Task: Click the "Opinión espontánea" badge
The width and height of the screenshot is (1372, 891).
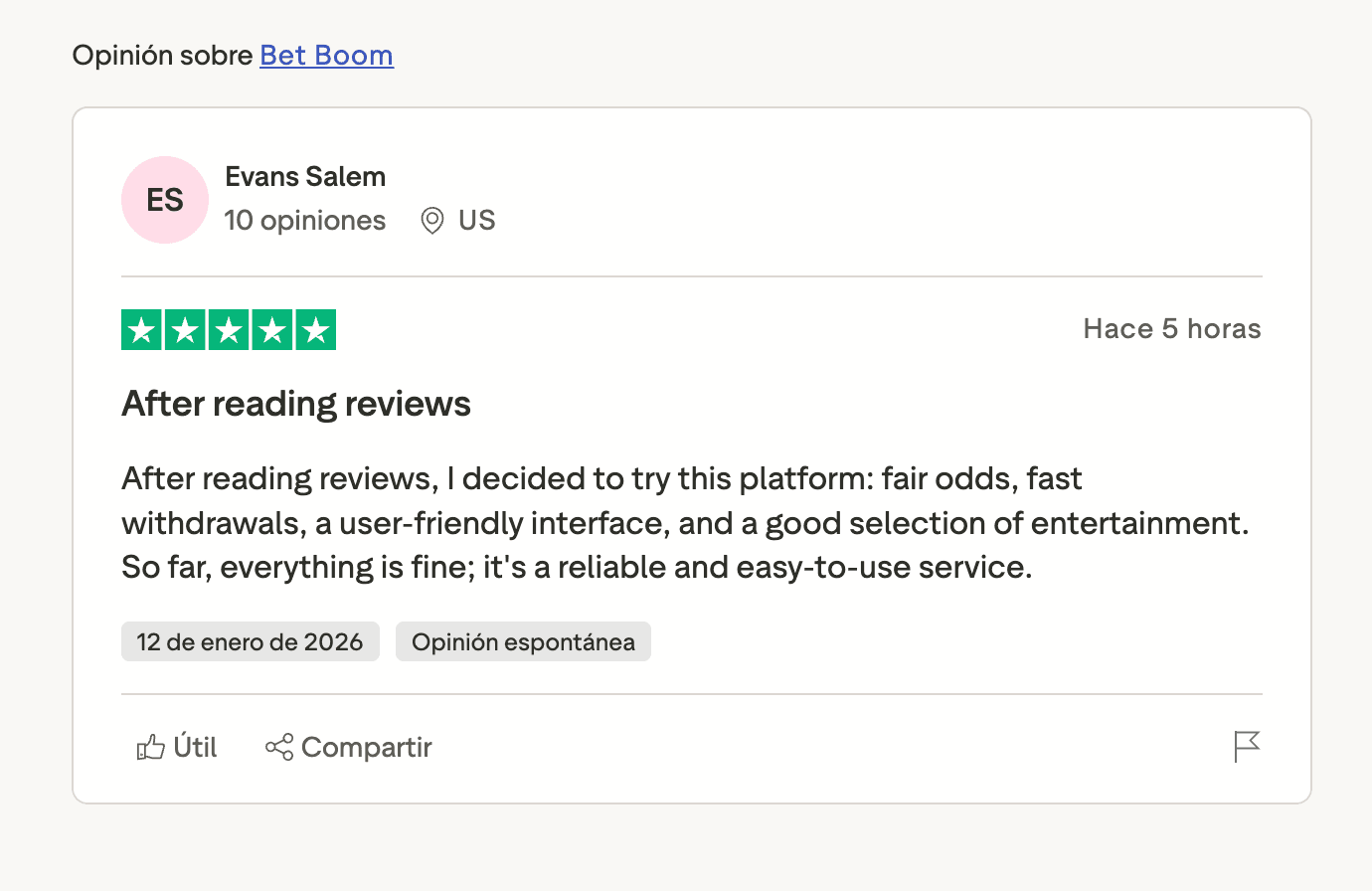Action: click(523, 641)
